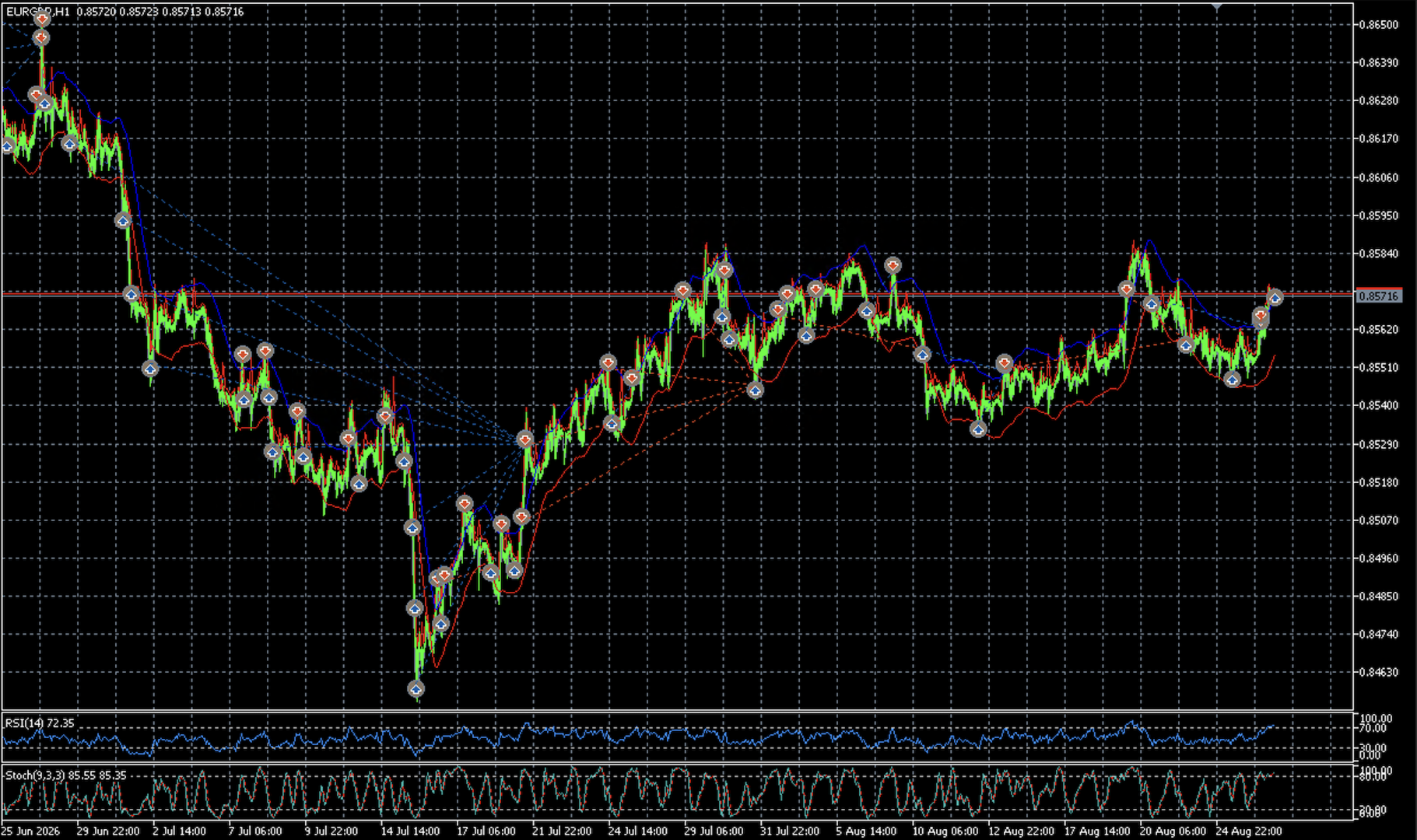Select the 0.86390 price level
1417x840 pixels.
[x=1378, y=62]
